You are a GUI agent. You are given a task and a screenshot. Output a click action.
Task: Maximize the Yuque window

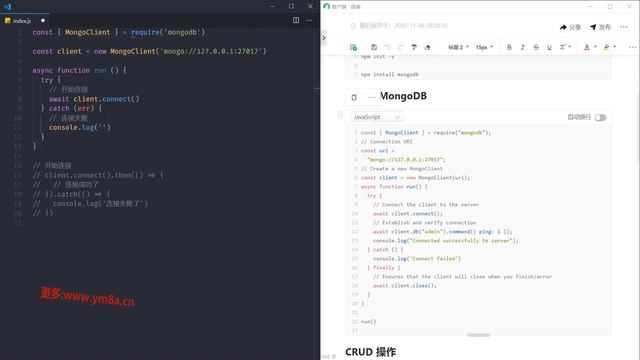click(610, 7)
